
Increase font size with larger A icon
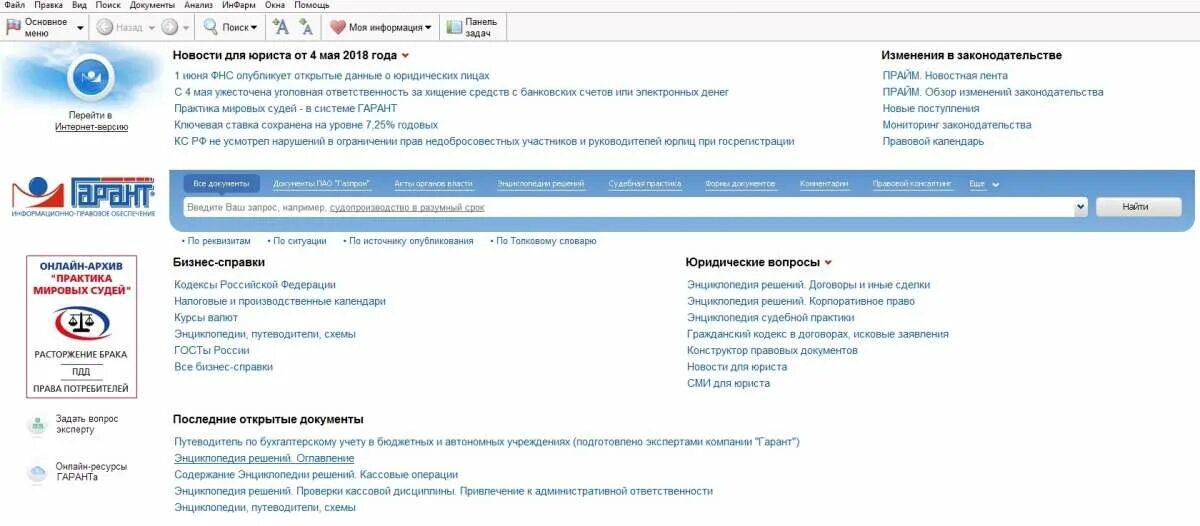[281, 27]
